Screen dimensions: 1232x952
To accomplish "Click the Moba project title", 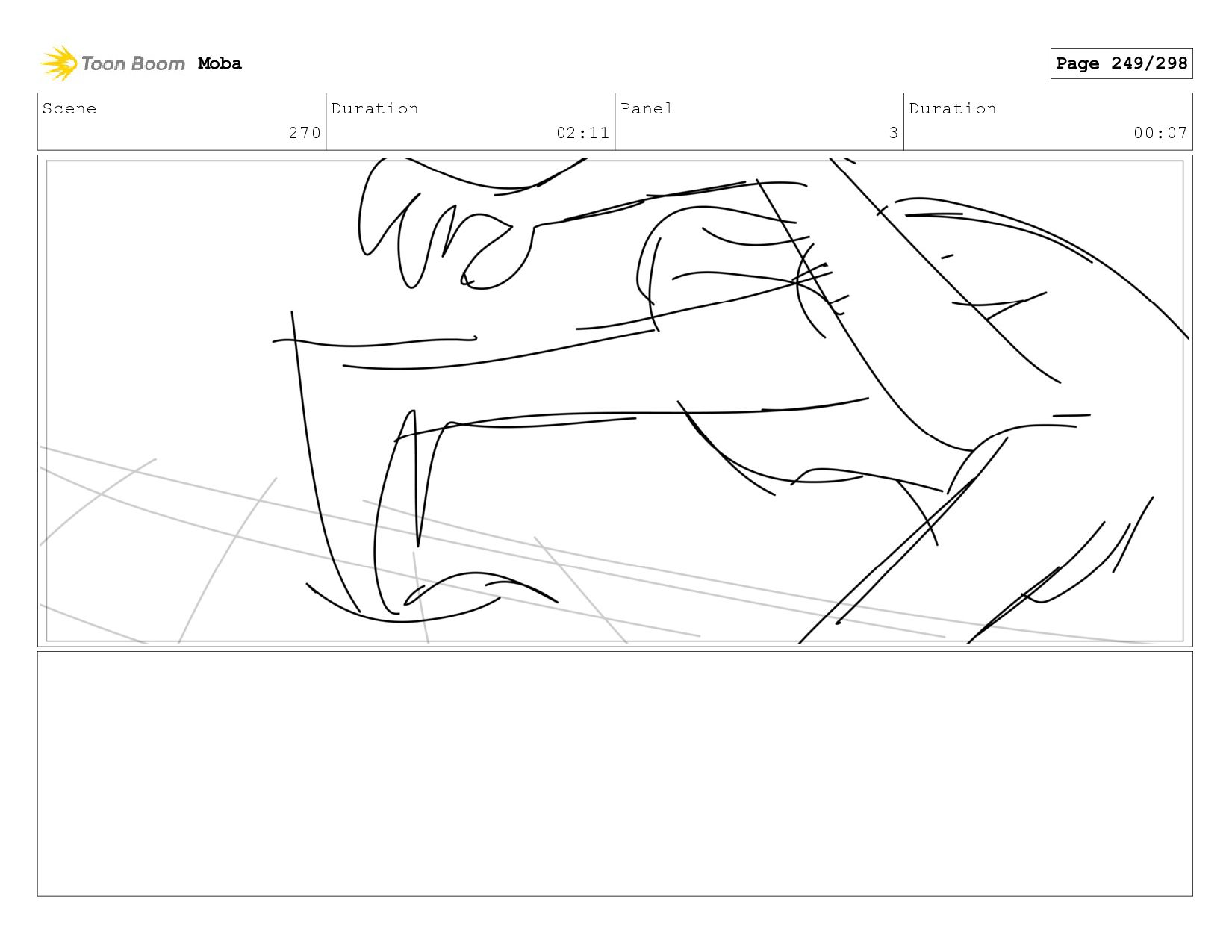I will click(x=220, y=63).
